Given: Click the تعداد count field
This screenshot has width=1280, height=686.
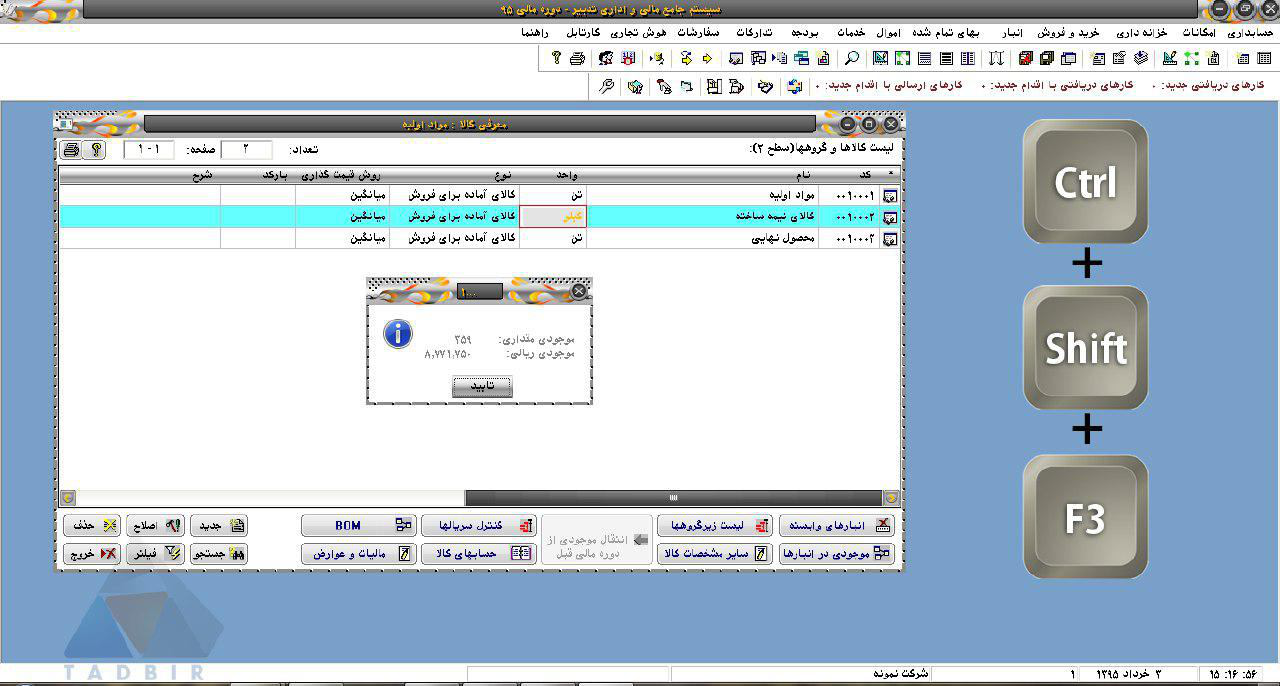Looking at the screenshot, I should (246, 150).
